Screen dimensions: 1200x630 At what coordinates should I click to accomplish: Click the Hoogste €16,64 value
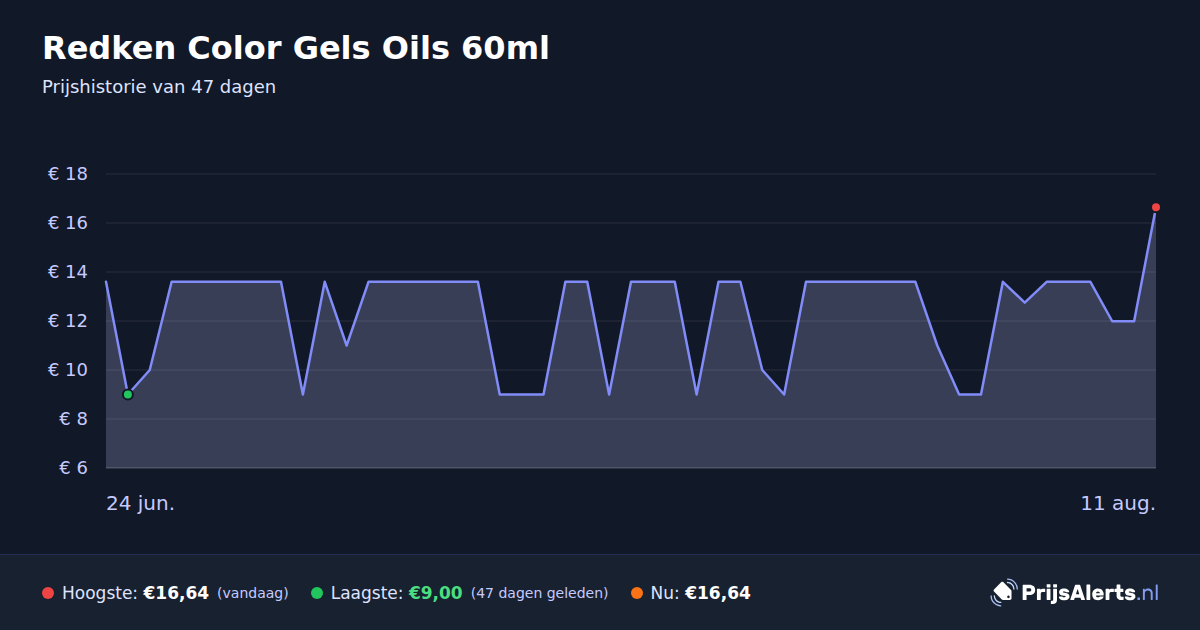[x=176, y=593]
